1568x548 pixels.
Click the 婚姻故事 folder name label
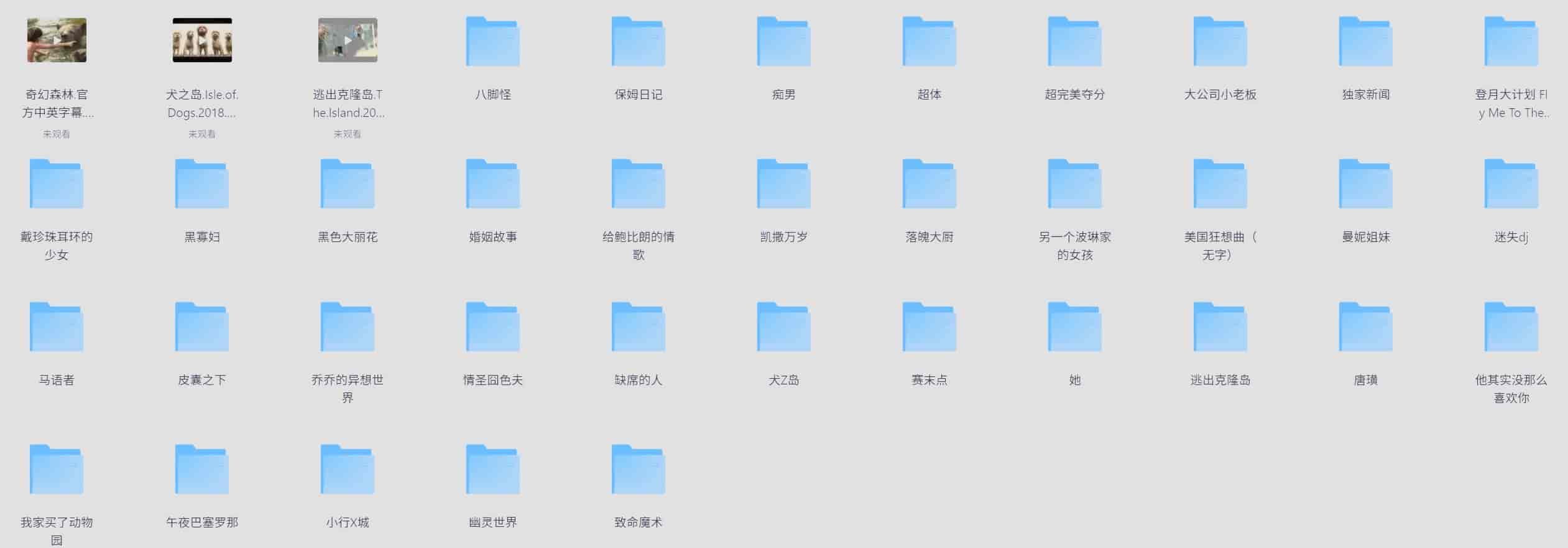pyautogui.click(x=492, y=237)
